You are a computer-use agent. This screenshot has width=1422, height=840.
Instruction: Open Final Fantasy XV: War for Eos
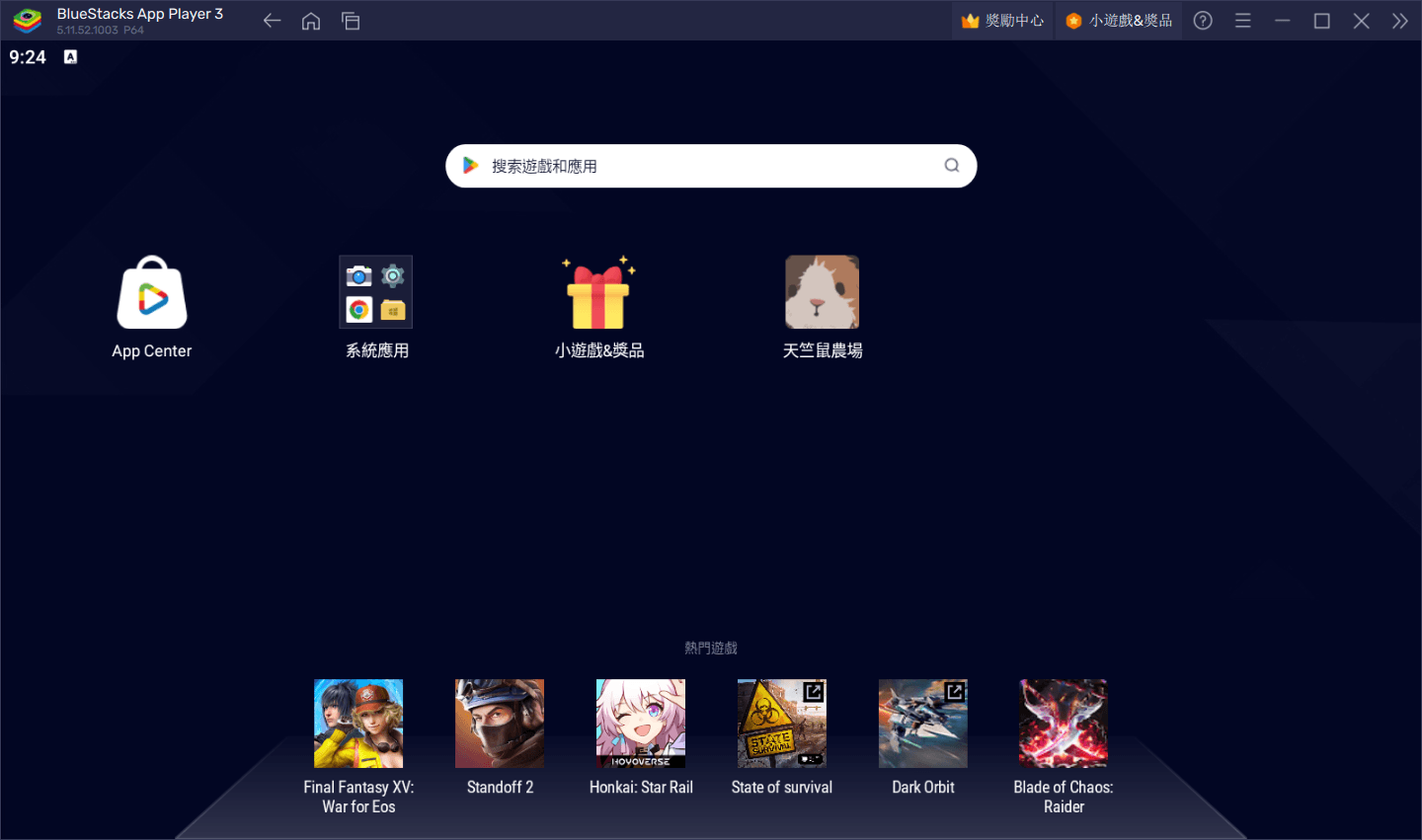(358, 724)
